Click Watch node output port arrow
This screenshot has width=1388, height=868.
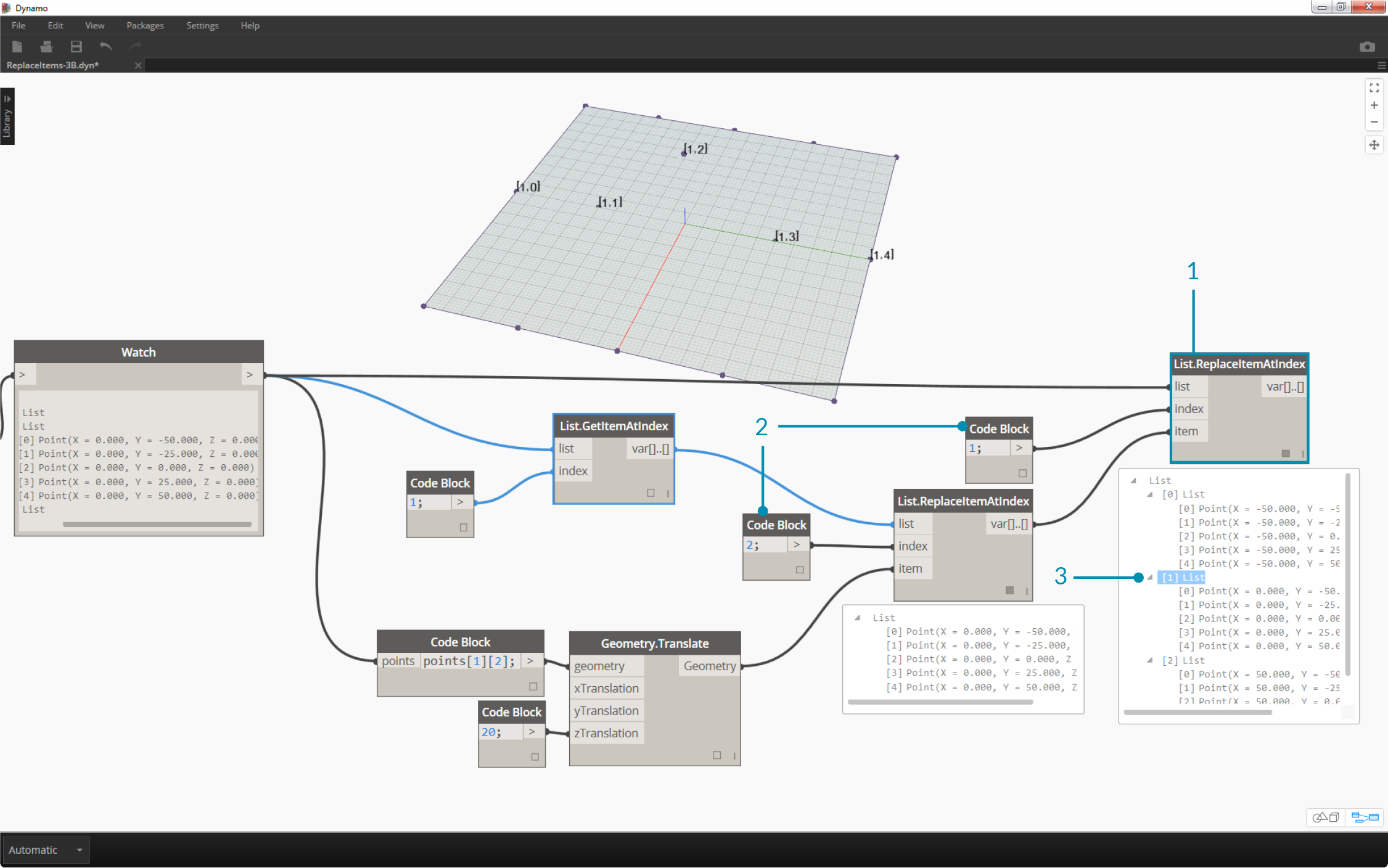[250, 374]
